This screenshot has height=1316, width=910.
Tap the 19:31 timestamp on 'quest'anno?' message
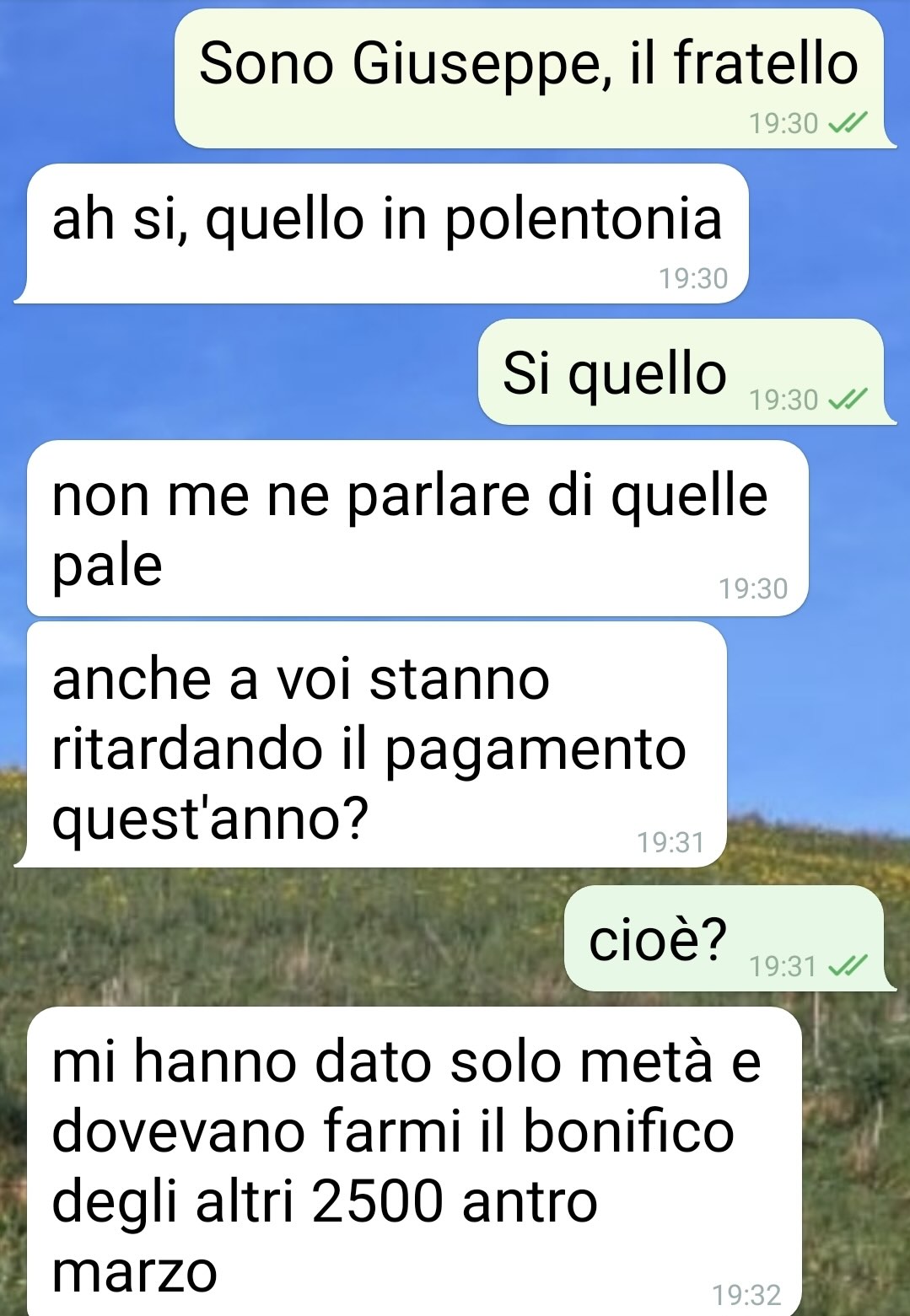[x=670, y=842]
